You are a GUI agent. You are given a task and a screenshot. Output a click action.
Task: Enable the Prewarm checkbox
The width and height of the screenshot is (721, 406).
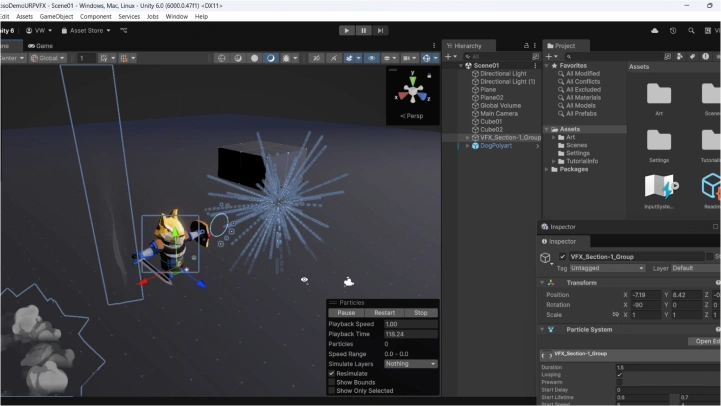(x=619, y=382)
